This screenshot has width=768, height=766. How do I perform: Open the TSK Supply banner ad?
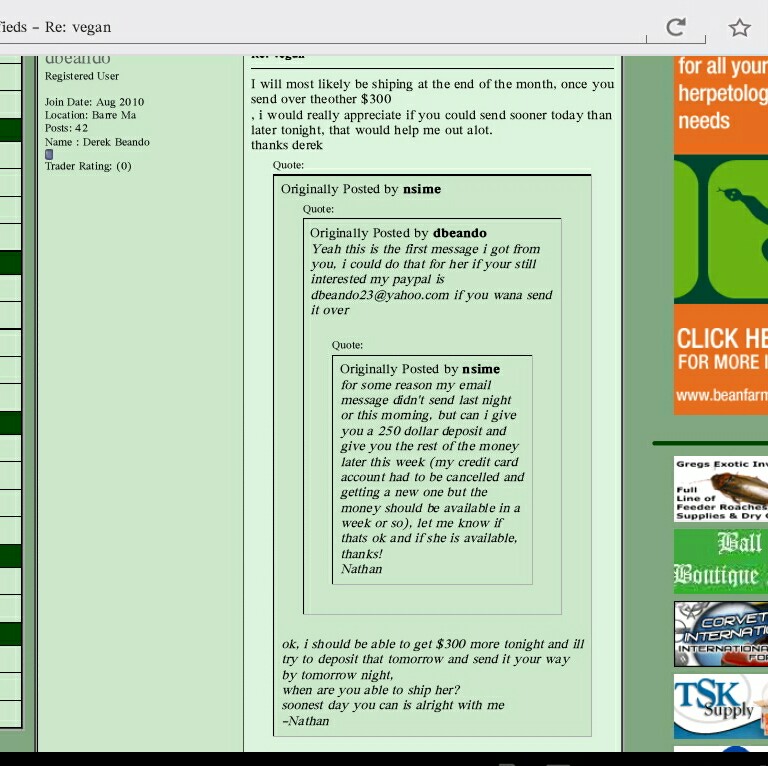pyautogui.click(x=721, y=706)
